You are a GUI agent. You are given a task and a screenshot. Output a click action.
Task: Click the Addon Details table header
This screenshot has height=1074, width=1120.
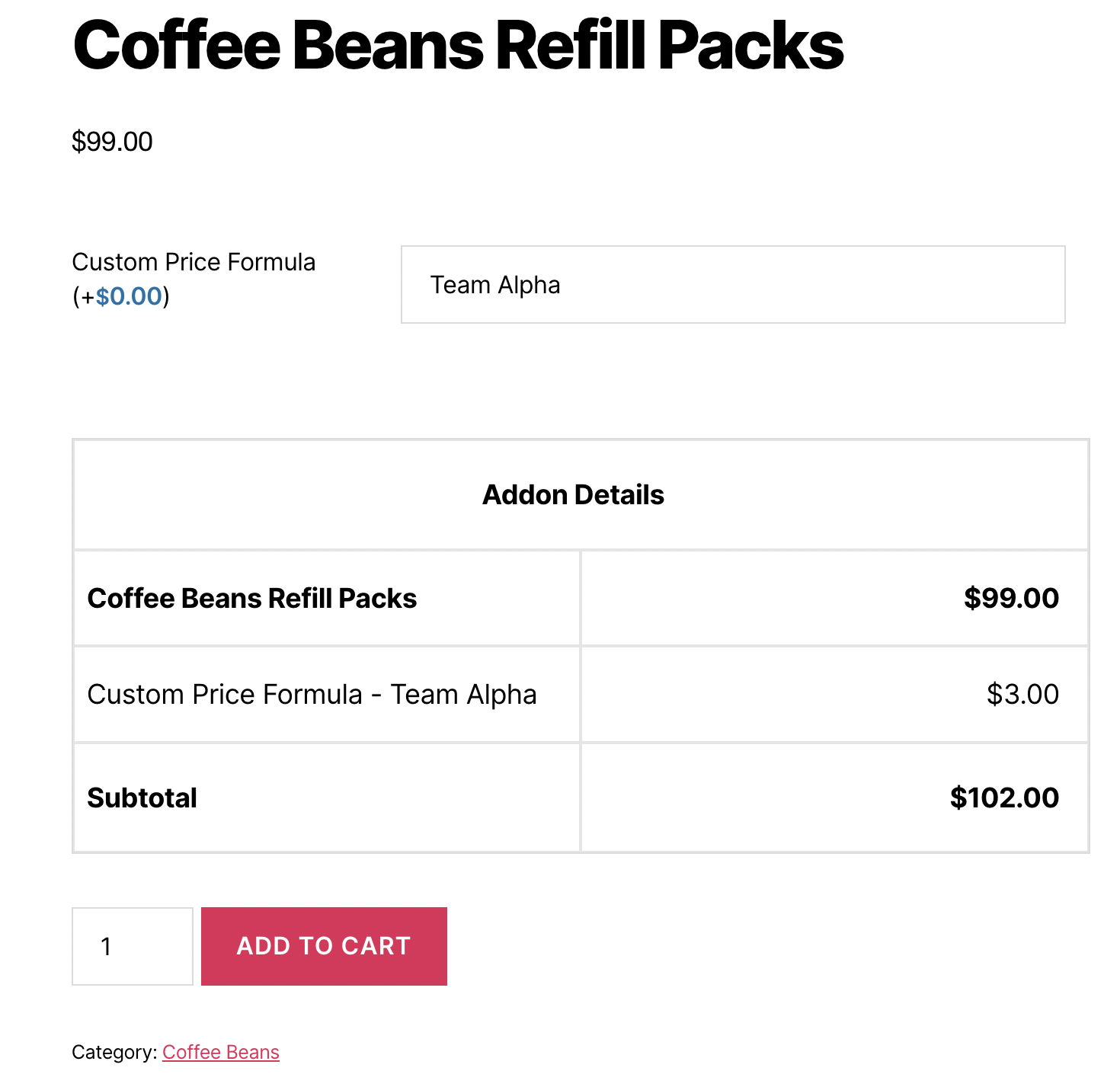click(x=573, y=495)
